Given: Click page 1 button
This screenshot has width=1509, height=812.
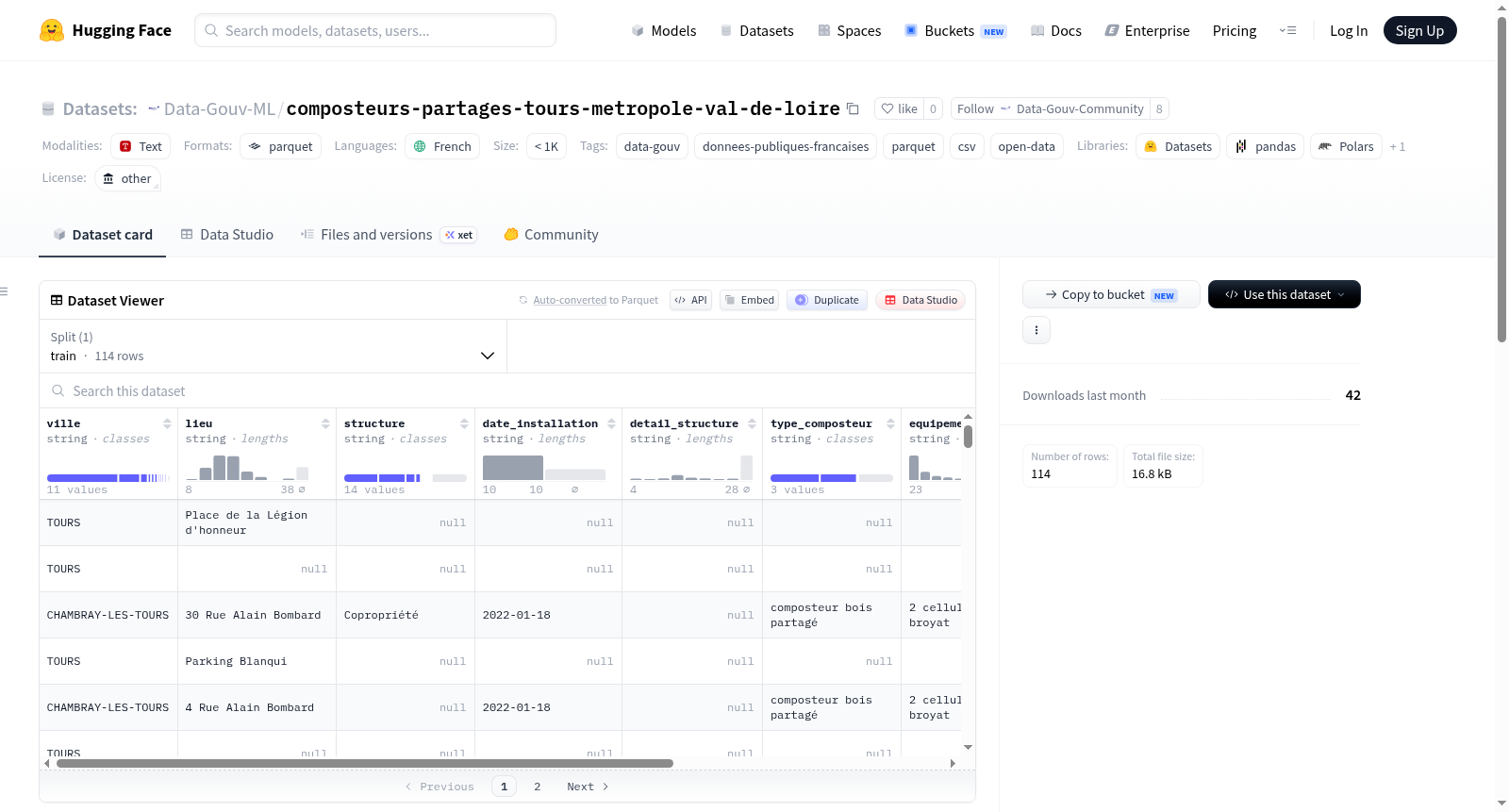Looking at the screenshot, I should coord(504,787).
